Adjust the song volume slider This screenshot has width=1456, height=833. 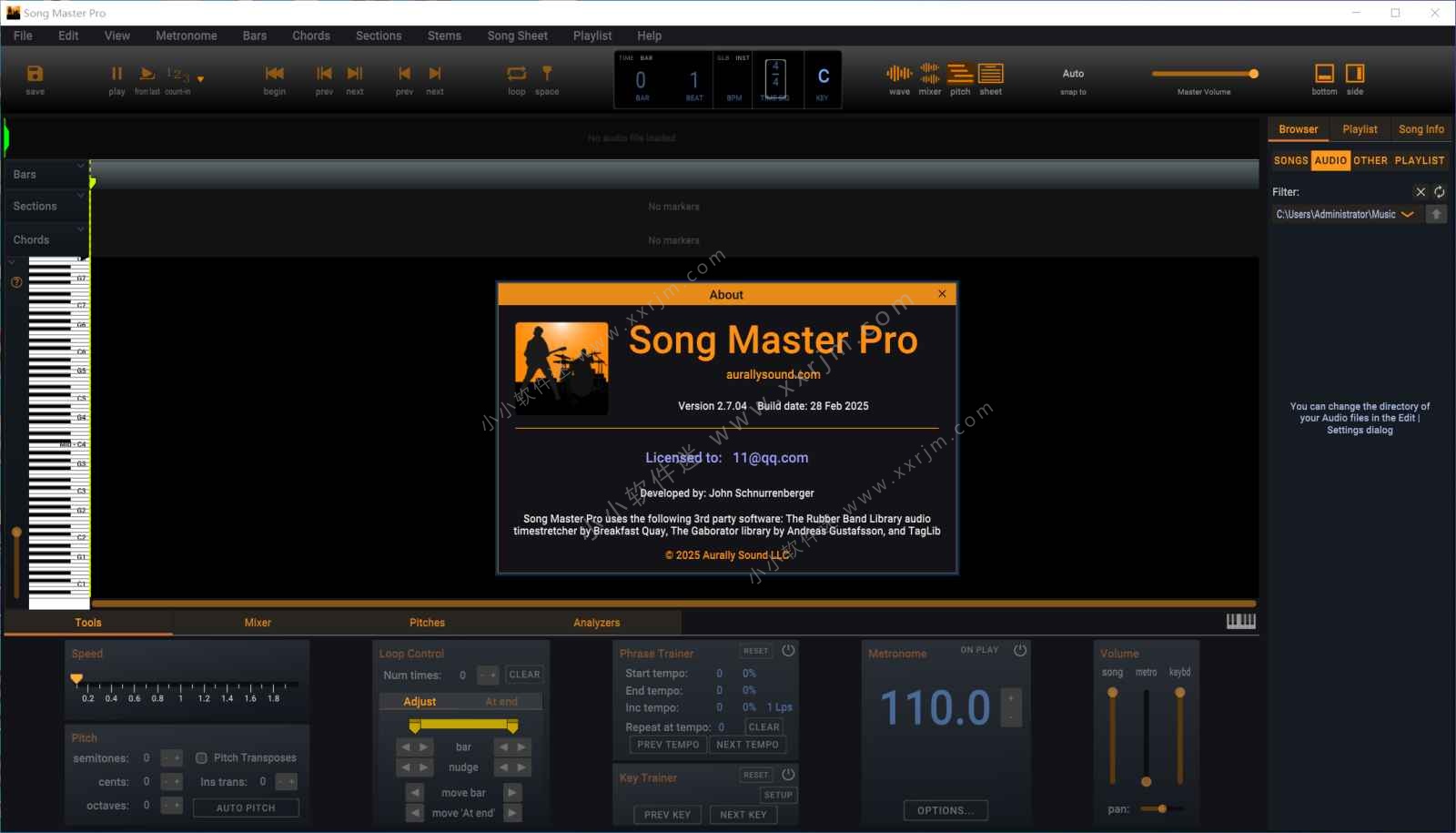click(x=1112, y=736)
